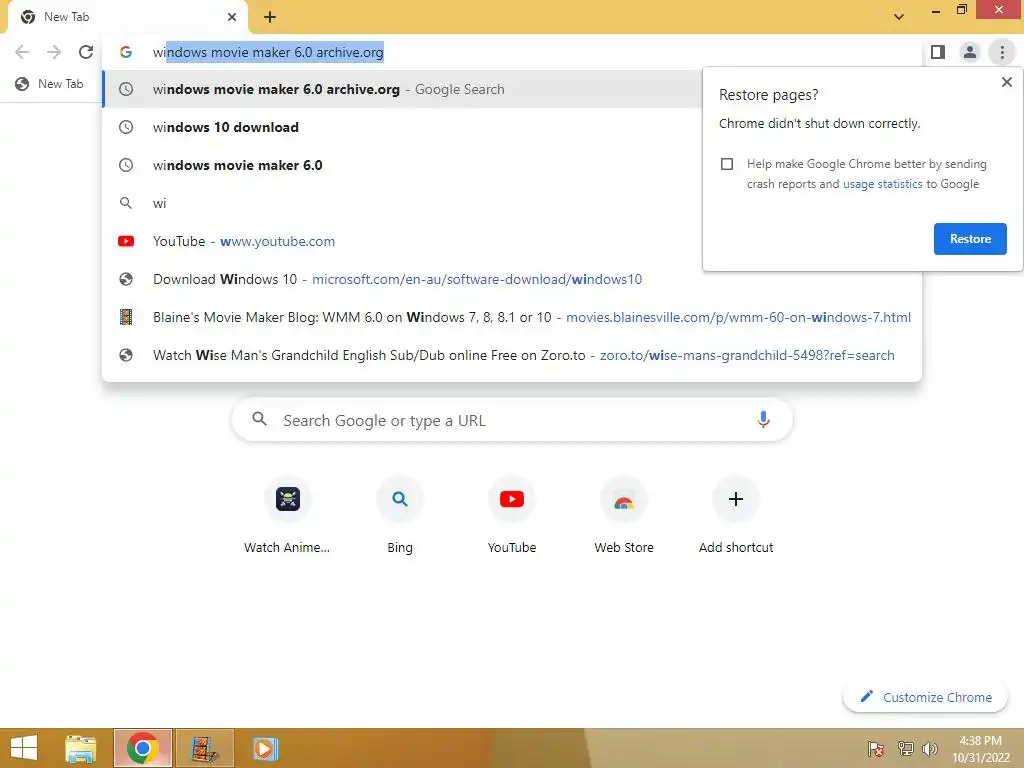This screenshot has height=768, width=1024.
Task: Click the Action Center flag tray icon
Action: click(x=876, y=749)
